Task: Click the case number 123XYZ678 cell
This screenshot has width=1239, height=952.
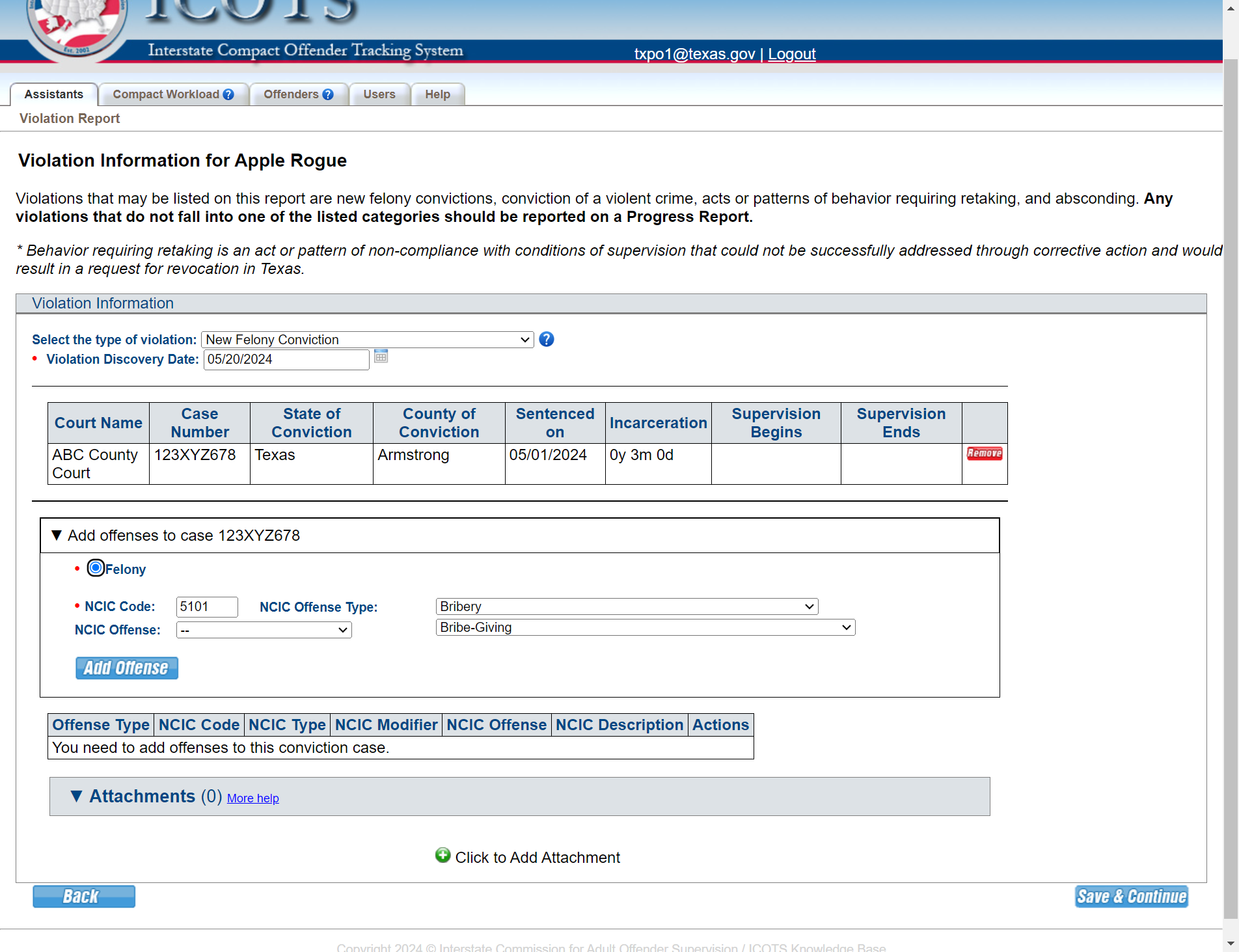Action: [x=200, y=464]
